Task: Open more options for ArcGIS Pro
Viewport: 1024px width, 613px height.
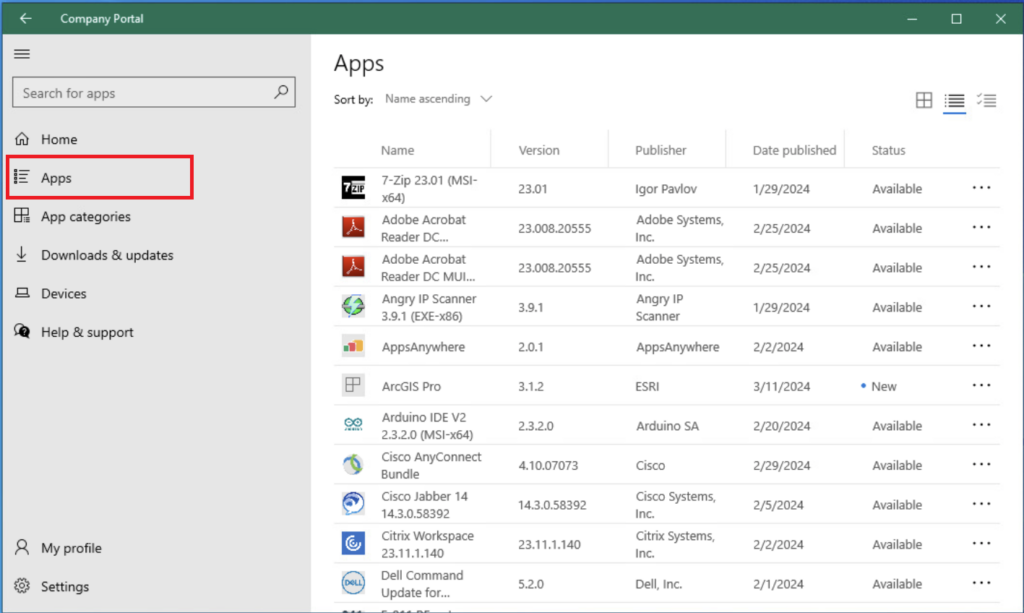Action: click(x=981, y=386)
